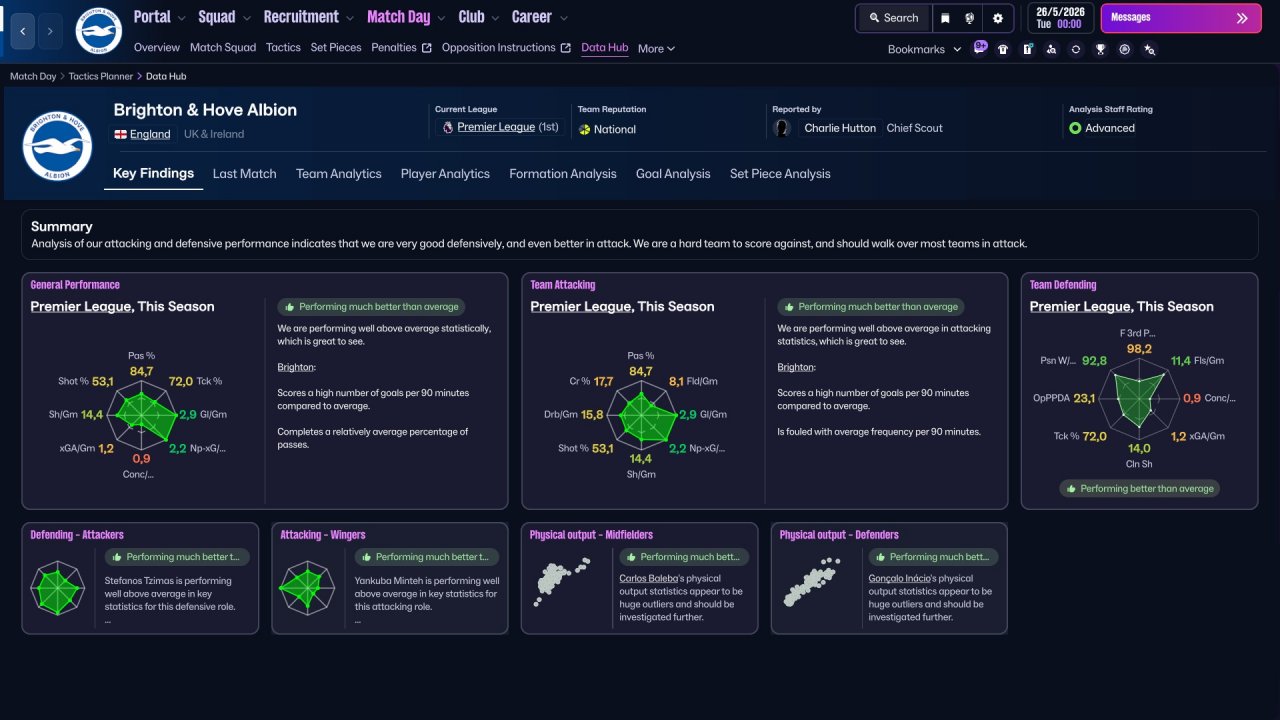Image resolution: width=1280 pixels, height=720 pixels.
Task: Click the tactics board icon in the bookmarks bar
Action: point(1027,49)
